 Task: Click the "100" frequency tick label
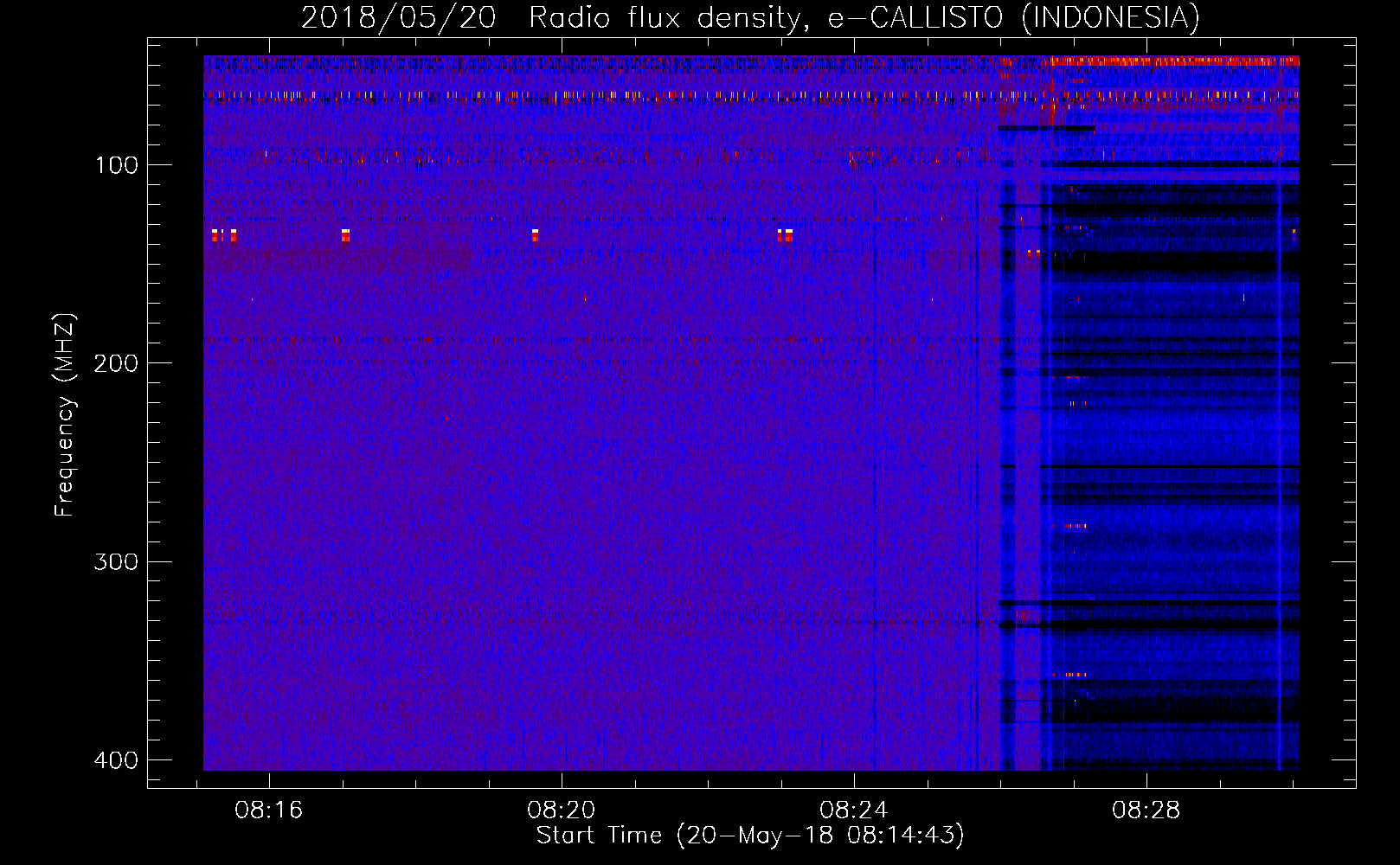[116, 165]
